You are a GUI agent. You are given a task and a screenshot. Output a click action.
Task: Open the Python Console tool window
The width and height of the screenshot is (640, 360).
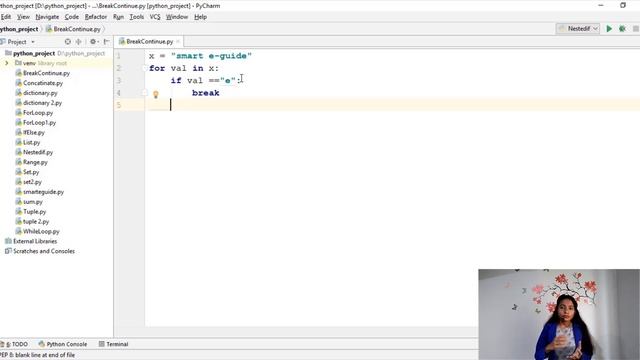click(63, 344)
